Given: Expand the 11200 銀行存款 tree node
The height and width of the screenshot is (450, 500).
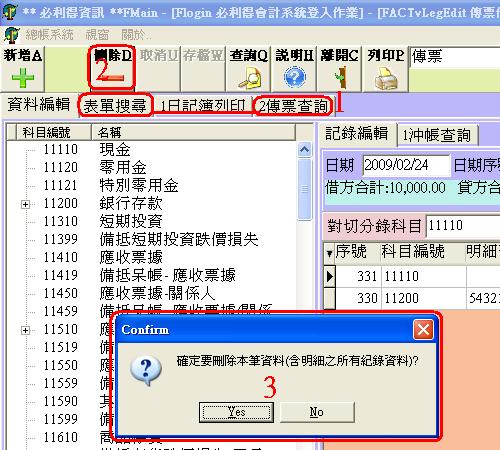Looking at the screenshot, I should [25, 204].
